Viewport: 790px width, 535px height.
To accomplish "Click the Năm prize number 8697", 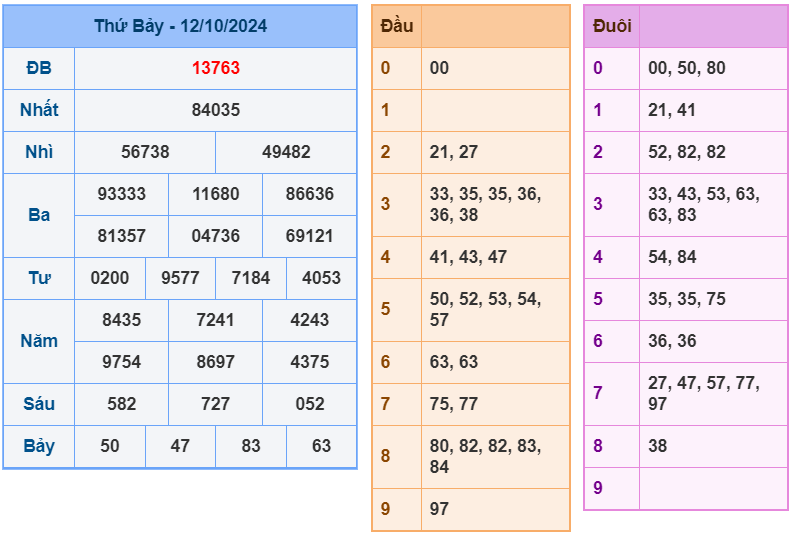I will [x=215, y=362].
